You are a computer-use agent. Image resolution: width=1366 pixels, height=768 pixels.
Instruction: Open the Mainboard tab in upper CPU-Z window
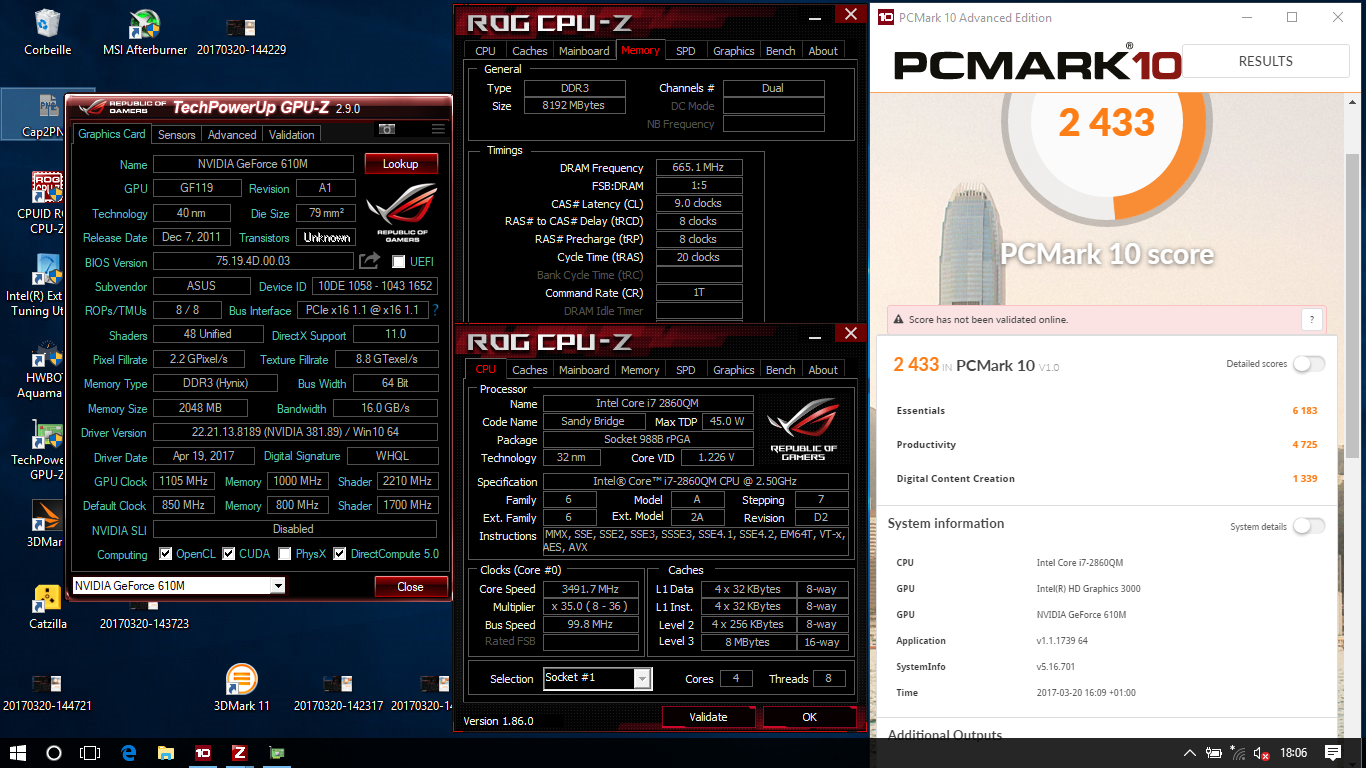pos(584,50)
